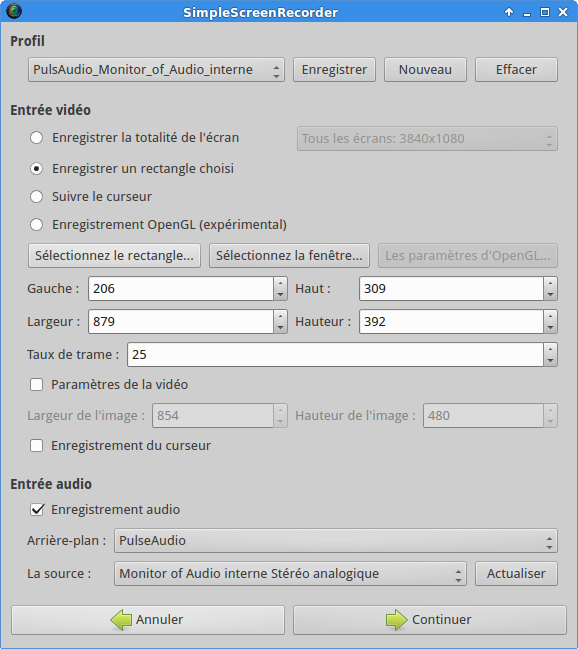This screenshot has width=578, height=649.
Task: Toggle the Paramètres de la vidéo checkbox
Action: tap(36, 385)
